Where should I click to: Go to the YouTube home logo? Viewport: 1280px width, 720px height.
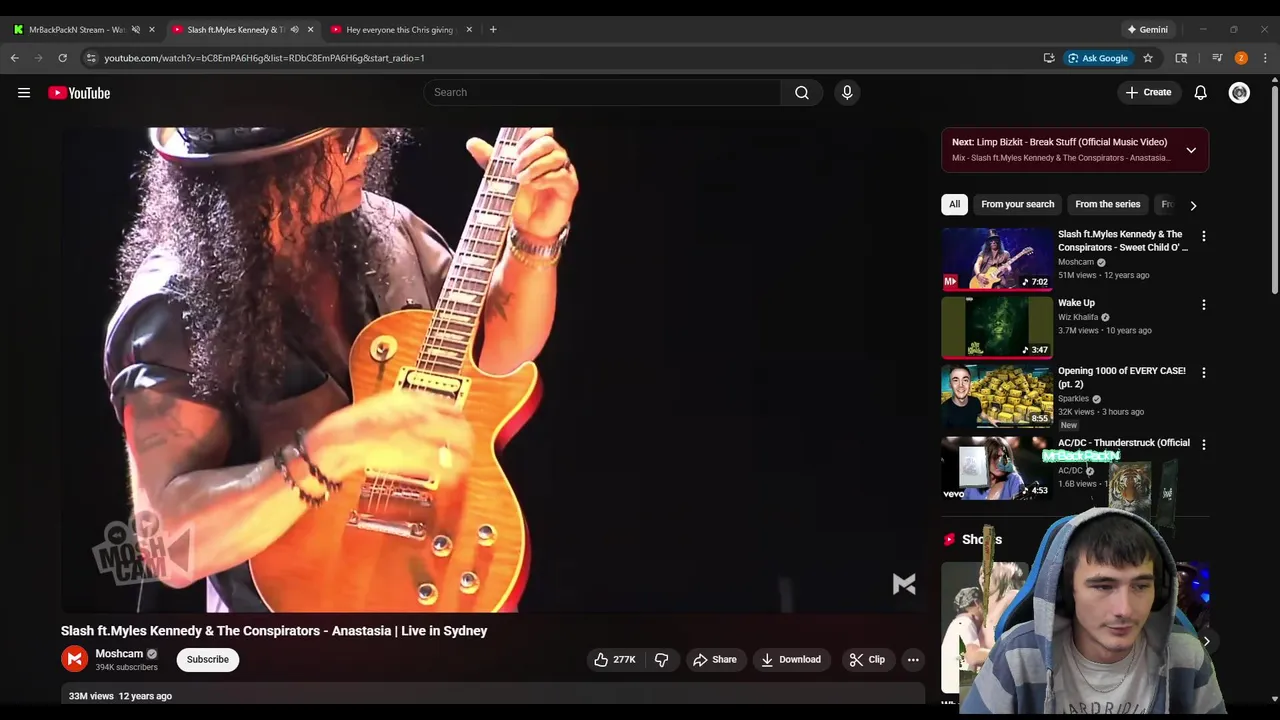point(79,93)
